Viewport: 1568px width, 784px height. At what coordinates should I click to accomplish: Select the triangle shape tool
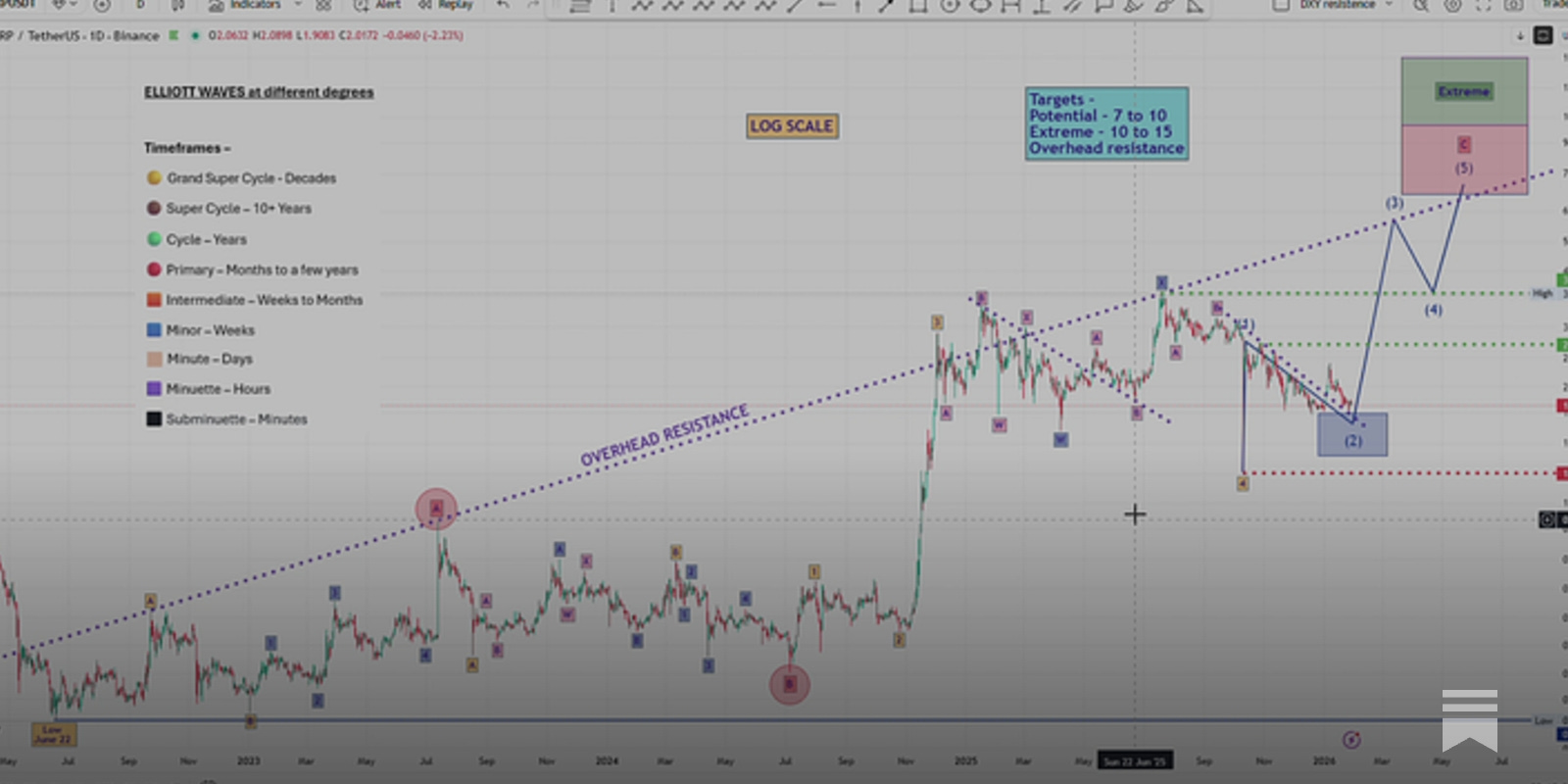click(1195, 6)
